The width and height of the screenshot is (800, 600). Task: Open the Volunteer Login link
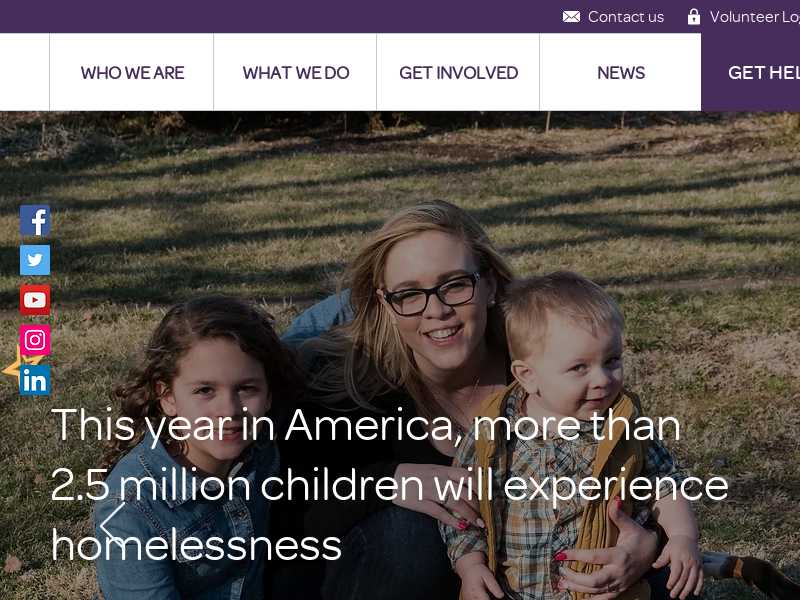755,17
